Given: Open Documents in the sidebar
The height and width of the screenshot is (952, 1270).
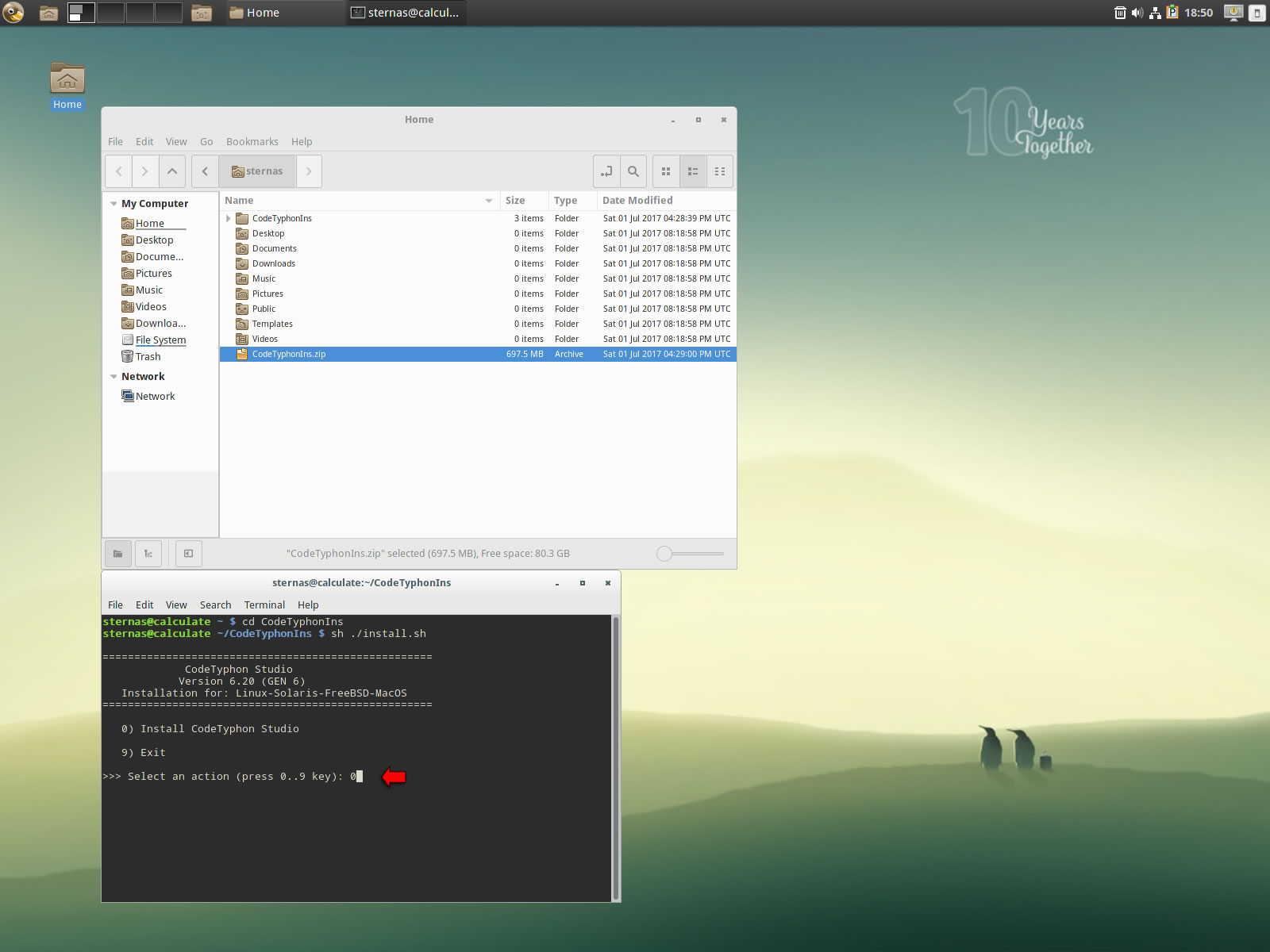Looking at the screenshot, I should (152, 257).
